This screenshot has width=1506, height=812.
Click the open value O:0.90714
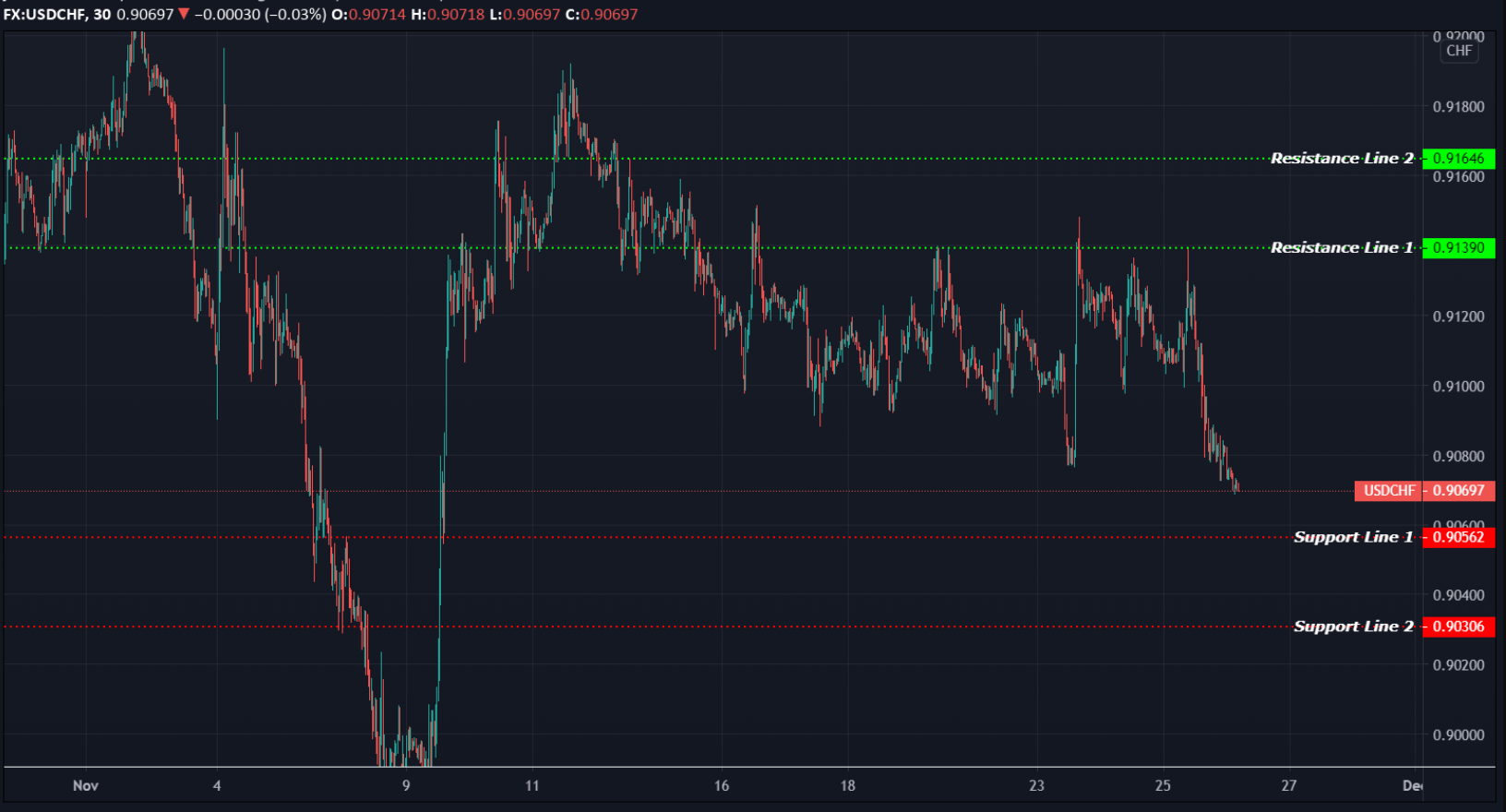tap(368, 15)
